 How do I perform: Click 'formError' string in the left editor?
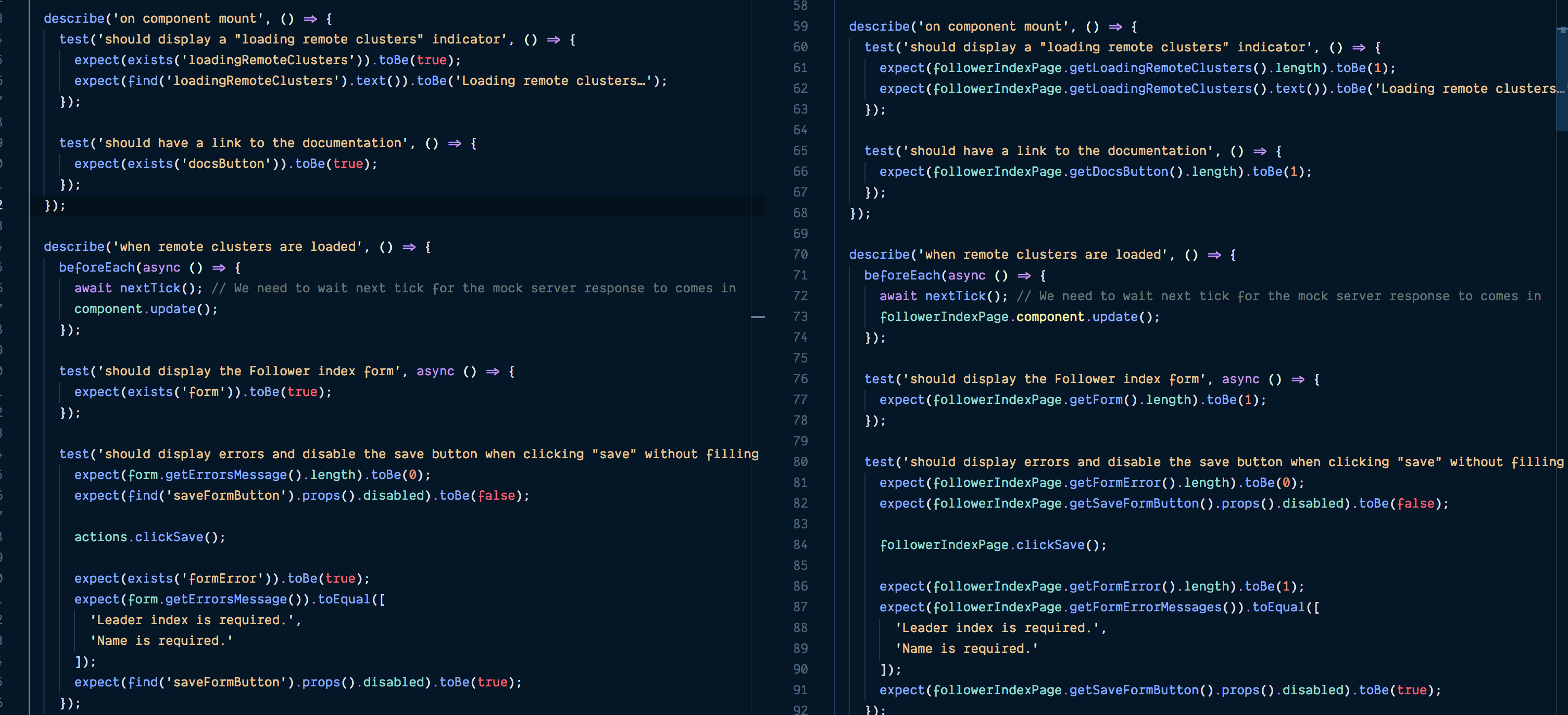tap(222, 579)
